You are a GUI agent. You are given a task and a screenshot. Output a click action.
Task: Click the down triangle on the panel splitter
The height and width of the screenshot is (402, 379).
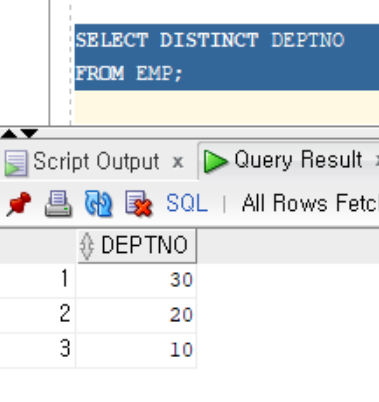click(x=29, y=133)
